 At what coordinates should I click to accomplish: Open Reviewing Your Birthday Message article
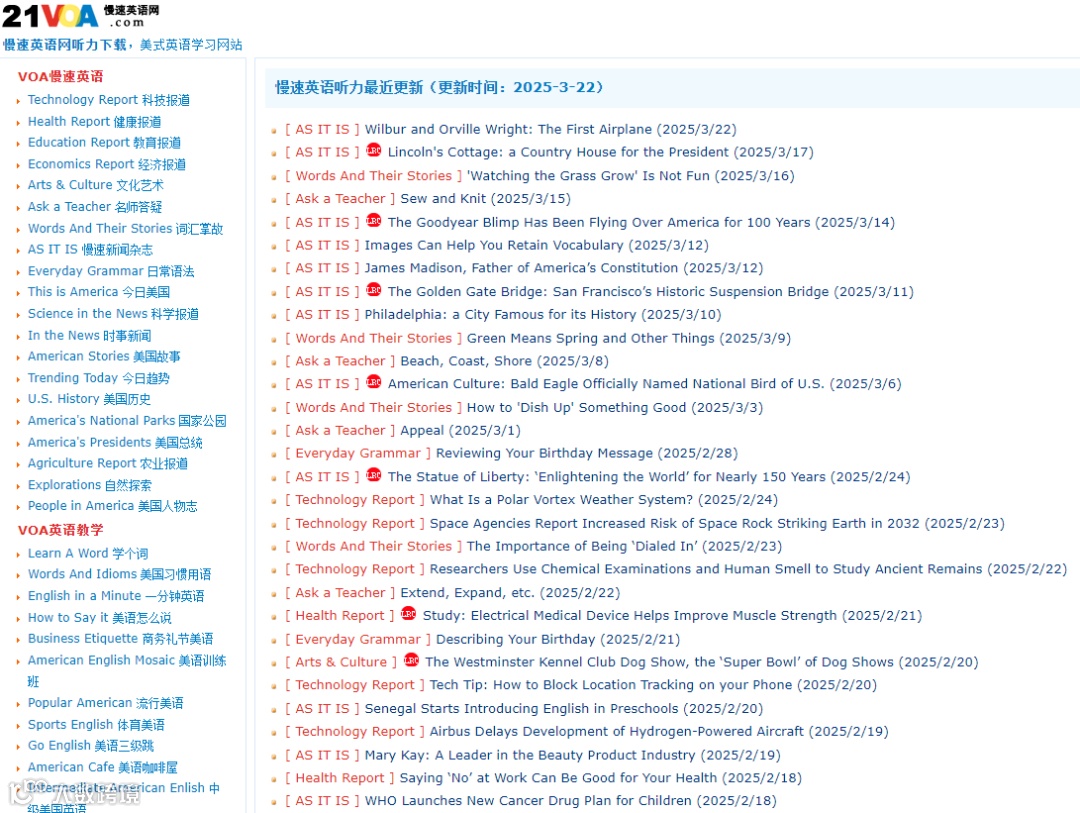(x=587, y=453)
